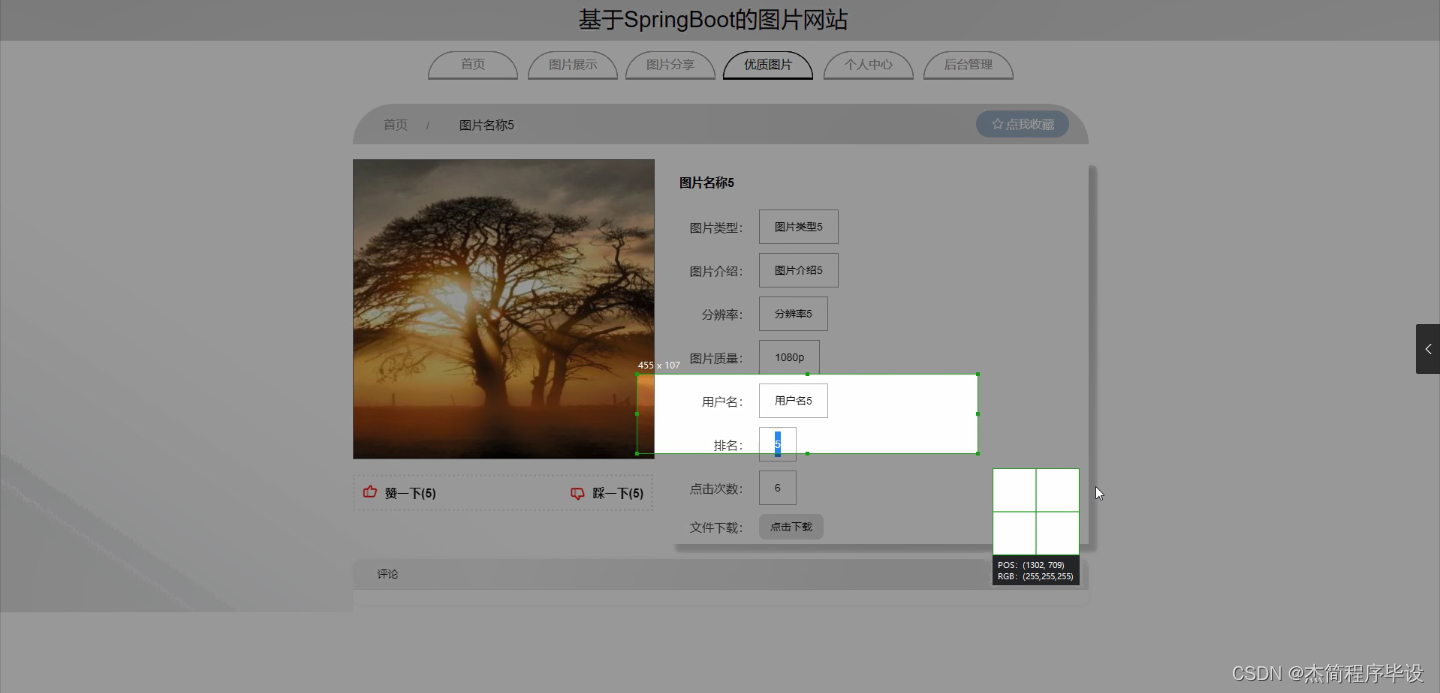Click the click-count value 6

(x=778, y=488)
